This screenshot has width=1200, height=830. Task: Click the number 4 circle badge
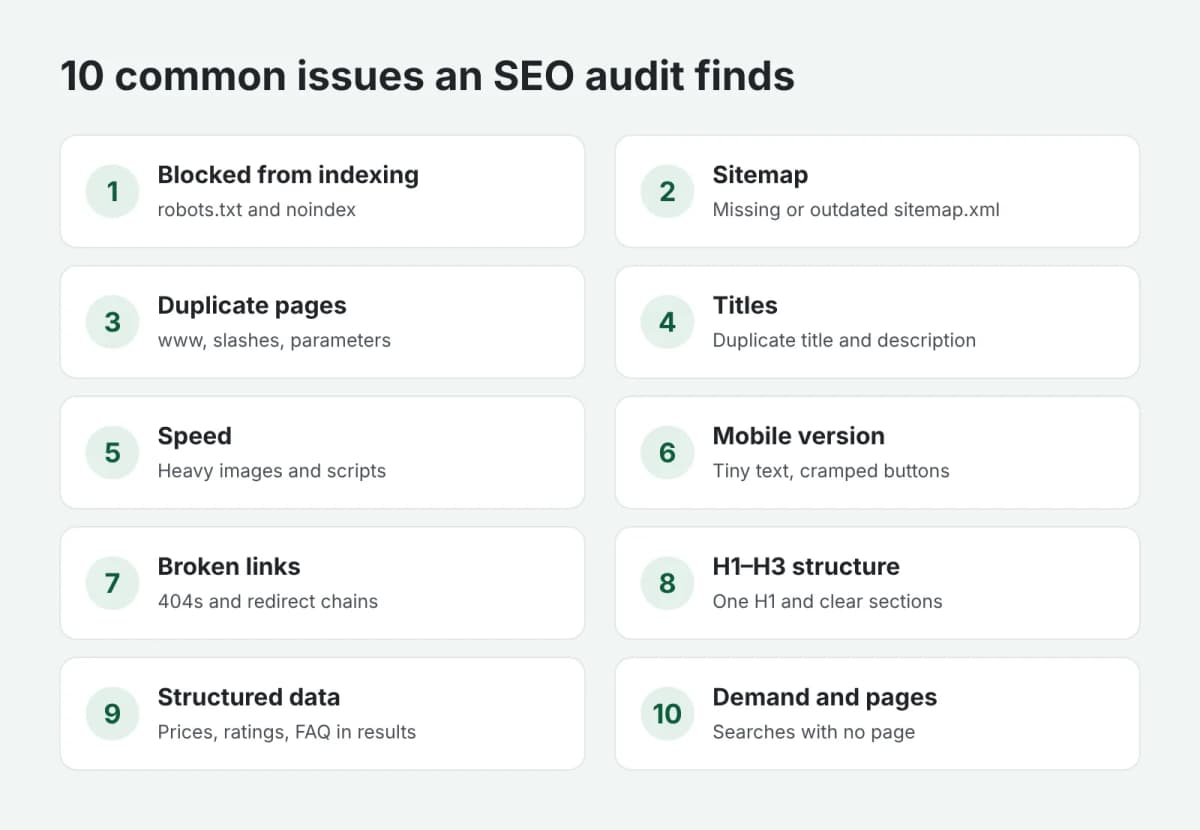point(667,322)
